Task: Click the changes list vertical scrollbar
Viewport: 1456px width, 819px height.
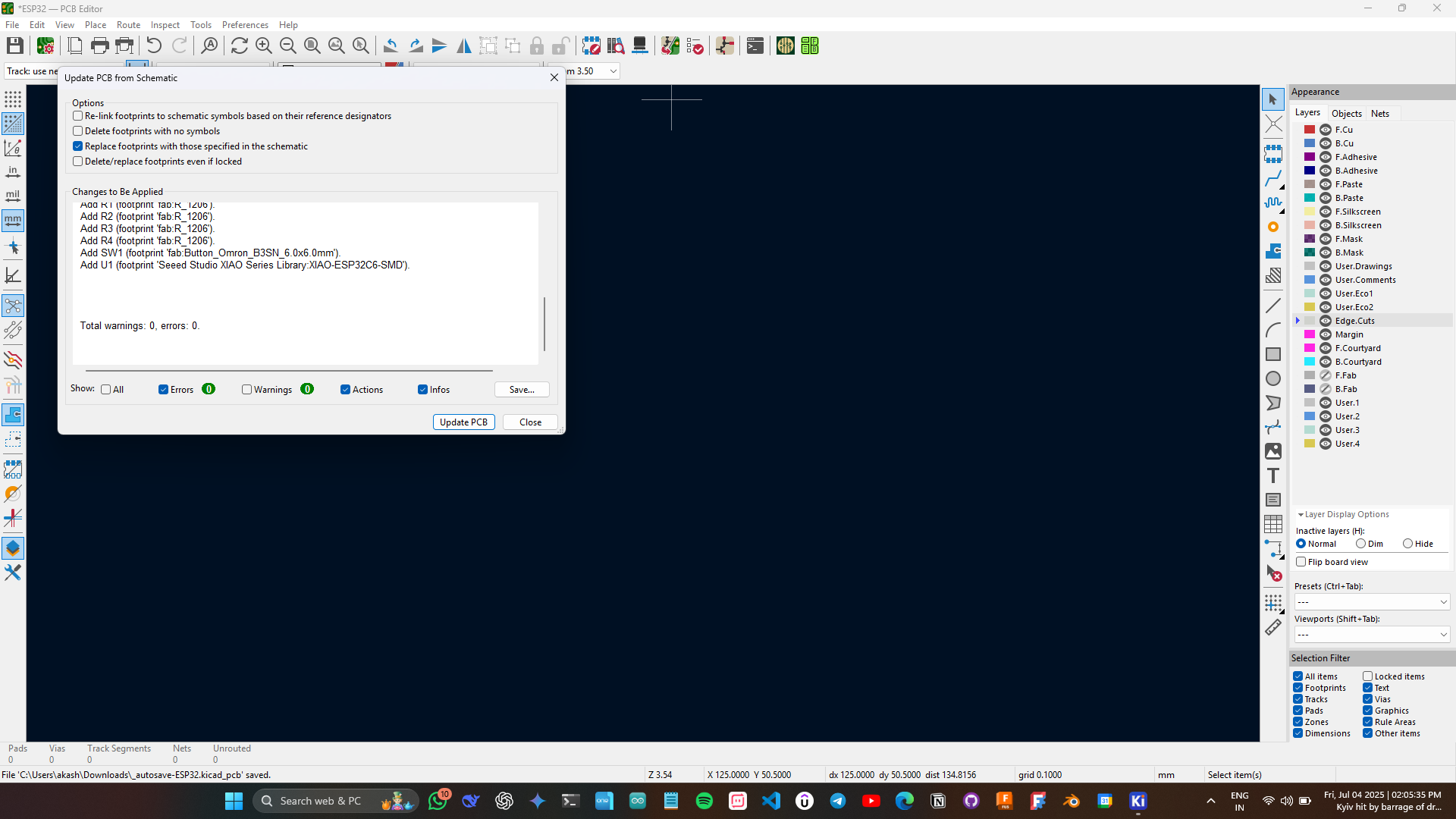Action: click(544, 324)
